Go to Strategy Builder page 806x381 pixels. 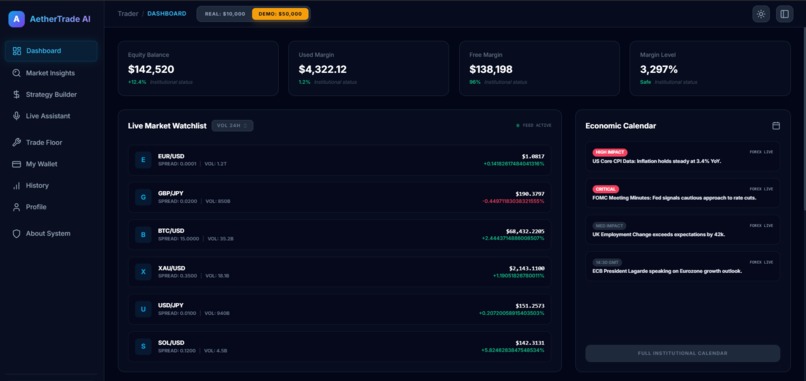[x=51, y=95]
